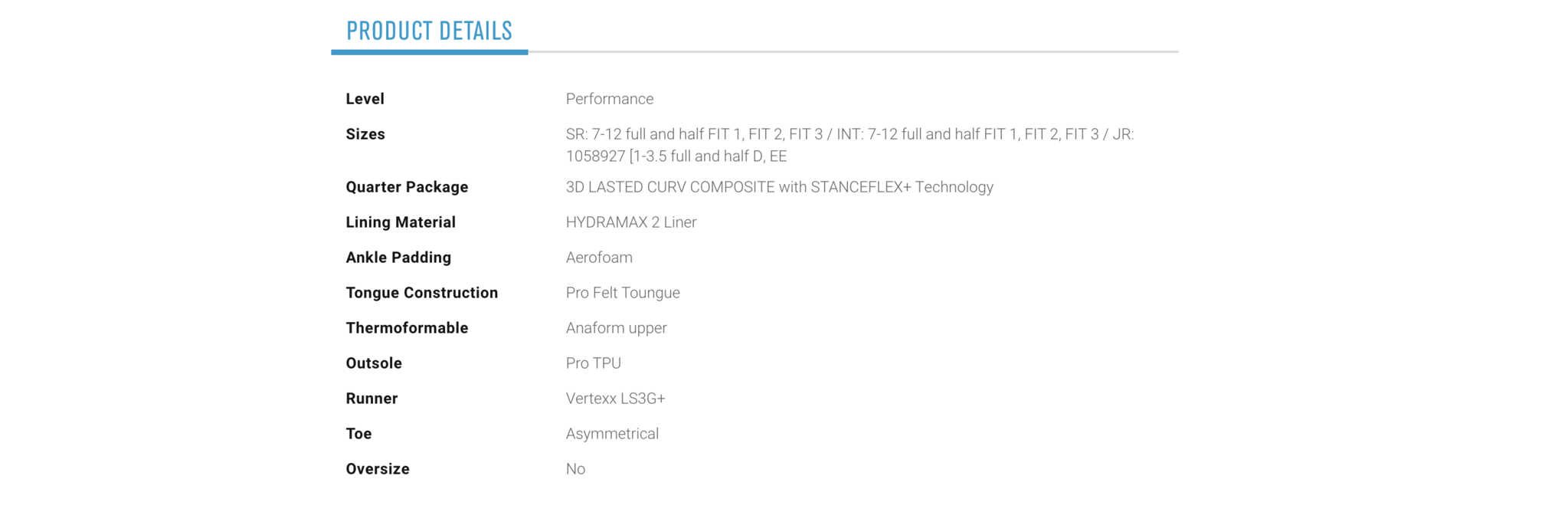
Task: Click the Level label
Action: pyautogui.click(x=365, y=99)
